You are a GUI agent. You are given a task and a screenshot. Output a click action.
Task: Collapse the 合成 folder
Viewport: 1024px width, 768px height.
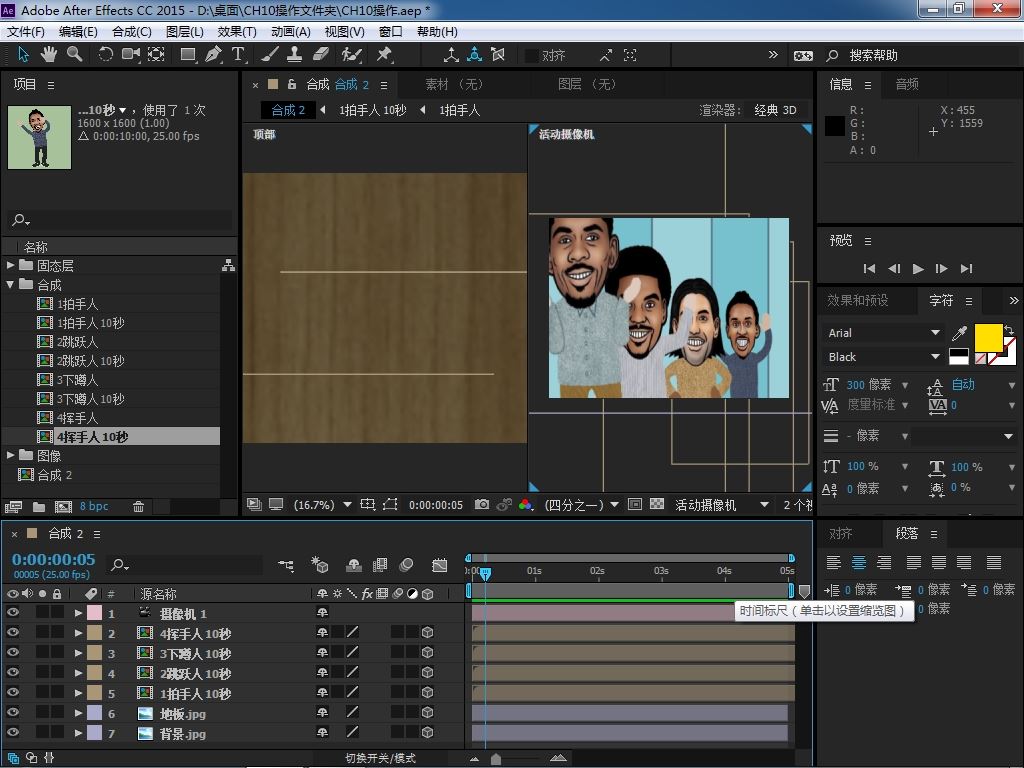point(10,285)
